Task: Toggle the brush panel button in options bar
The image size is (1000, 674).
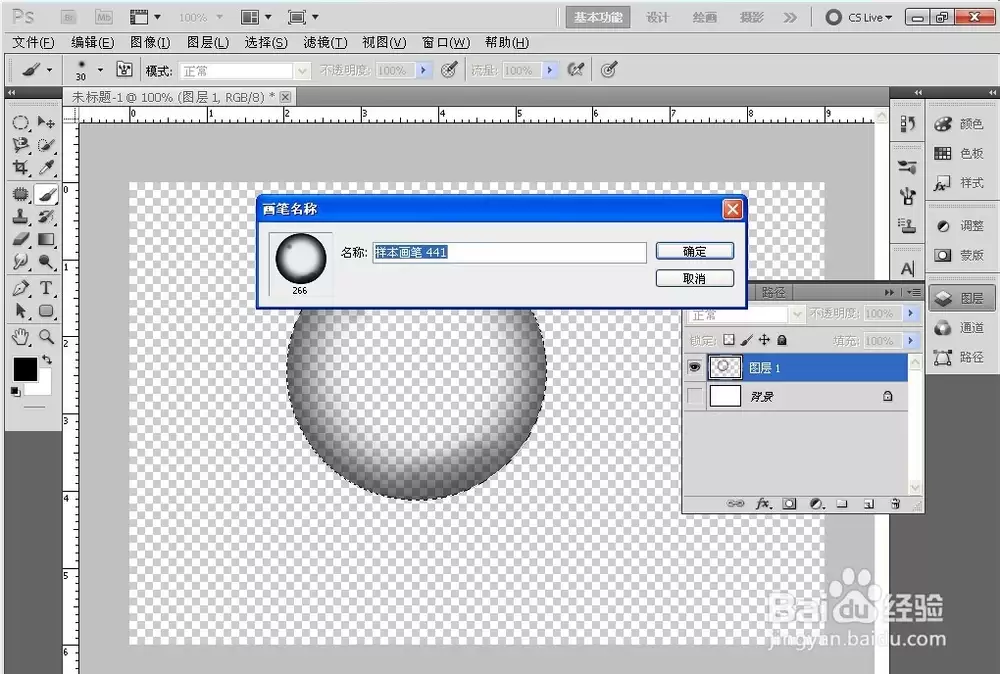Action: (124, 70)
